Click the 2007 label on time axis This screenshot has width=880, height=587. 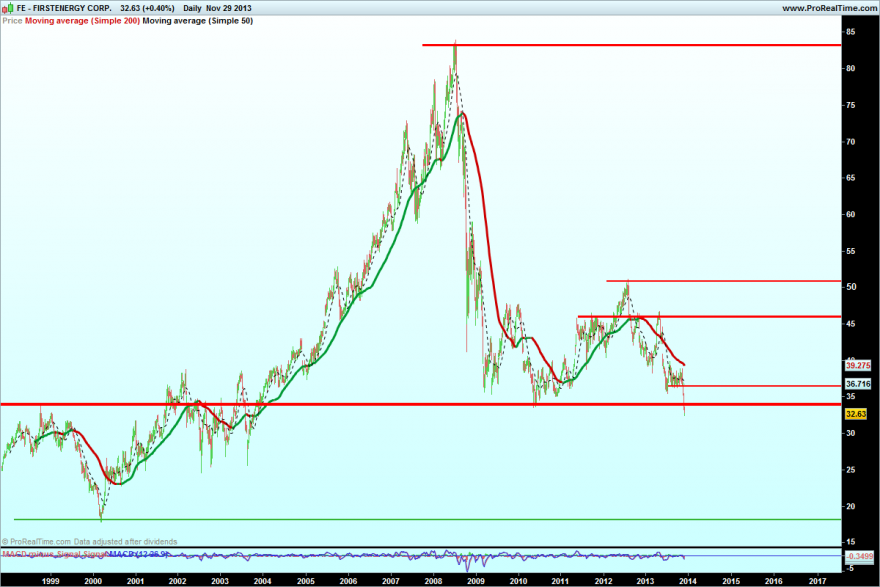[x=391, y=581]
